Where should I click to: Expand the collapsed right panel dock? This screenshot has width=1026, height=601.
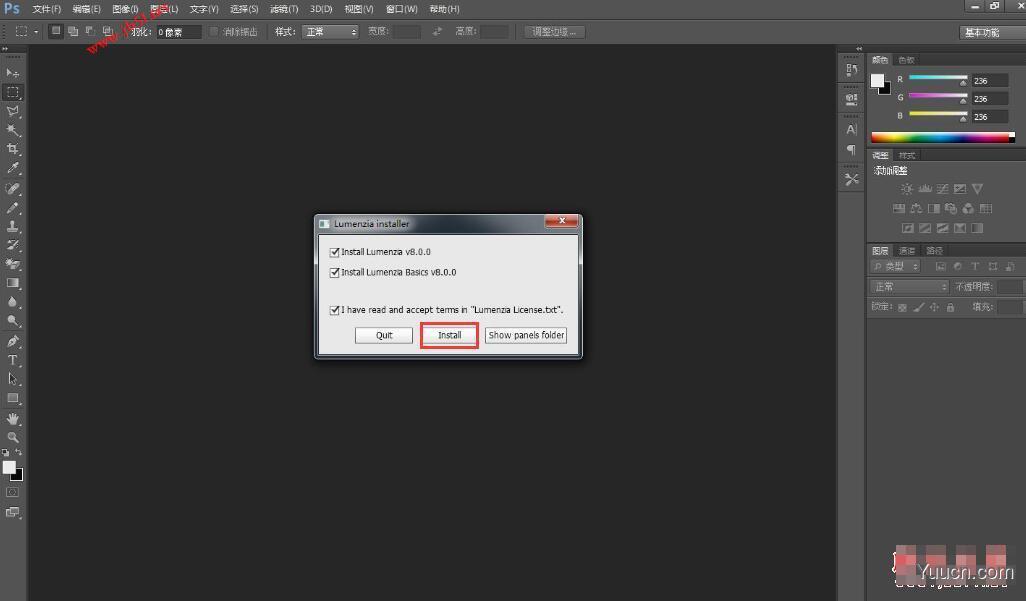[x=859, y=48]
